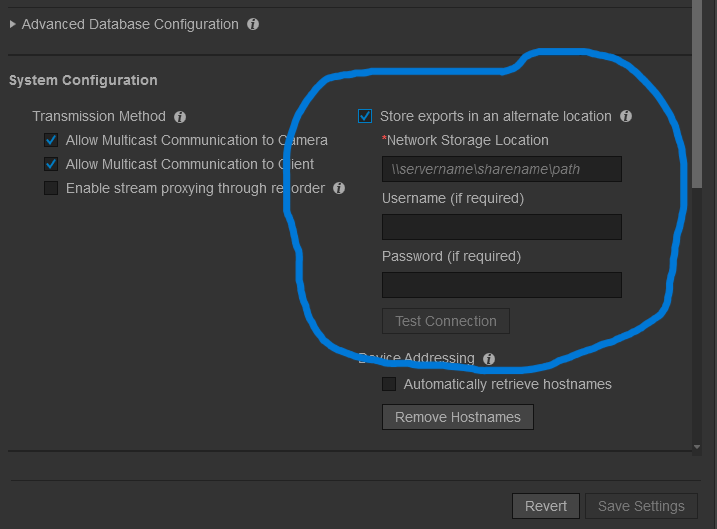Click the Remove Hostnames button
Image resolution: width=717 pixels, height=529 pixels.
point(457,417)
